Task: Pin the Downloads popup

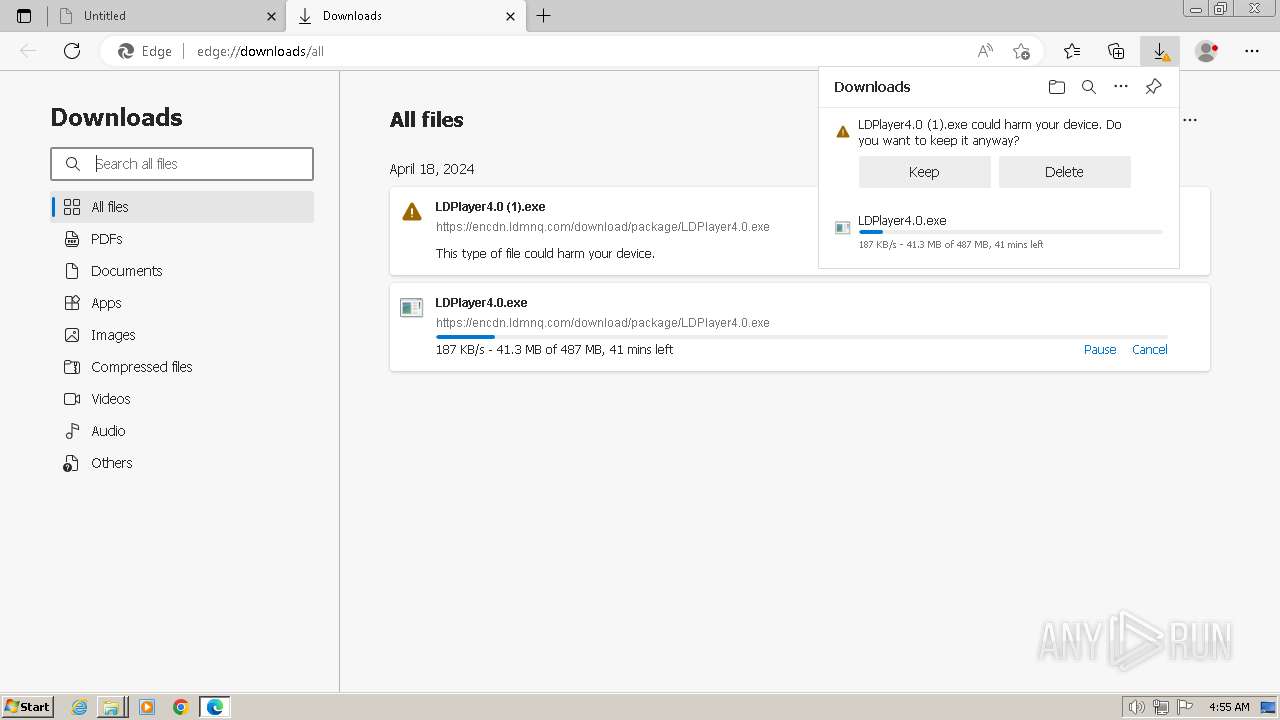Action: coord(1153,87)
